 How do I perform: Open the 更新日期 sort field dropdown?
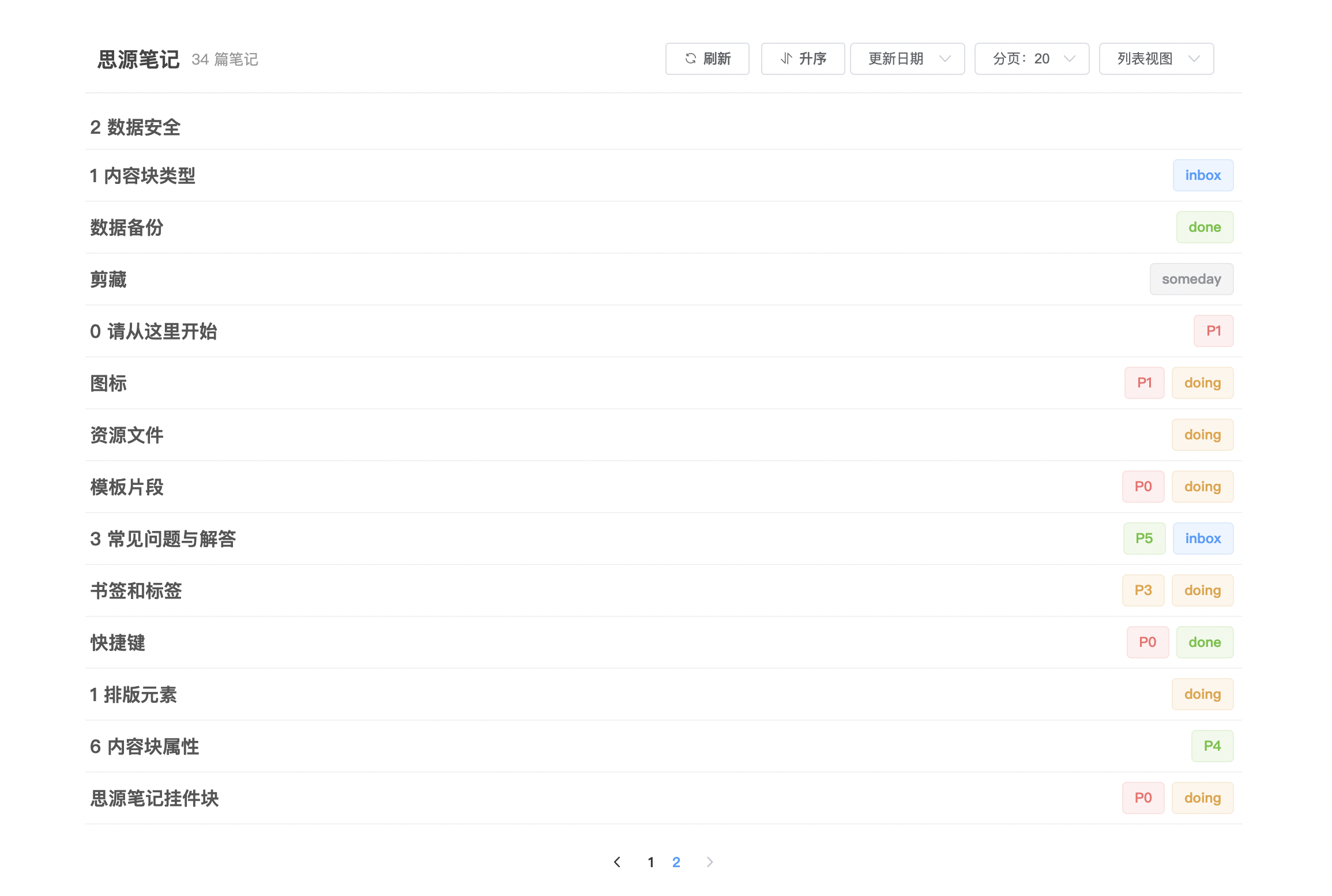(907, 59)
